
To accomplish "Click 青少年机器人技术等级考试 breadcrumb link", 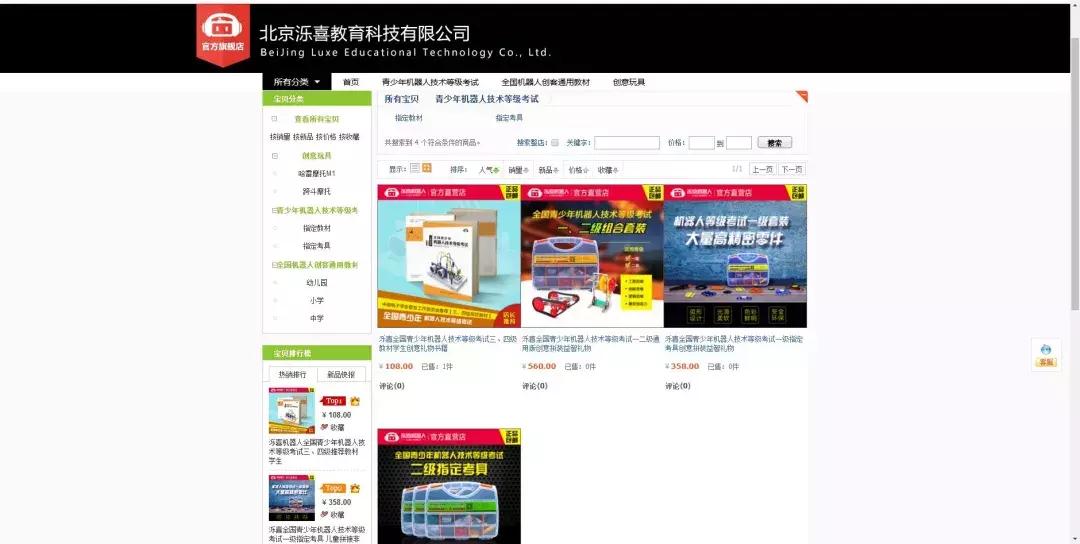I will click(487, 99).
